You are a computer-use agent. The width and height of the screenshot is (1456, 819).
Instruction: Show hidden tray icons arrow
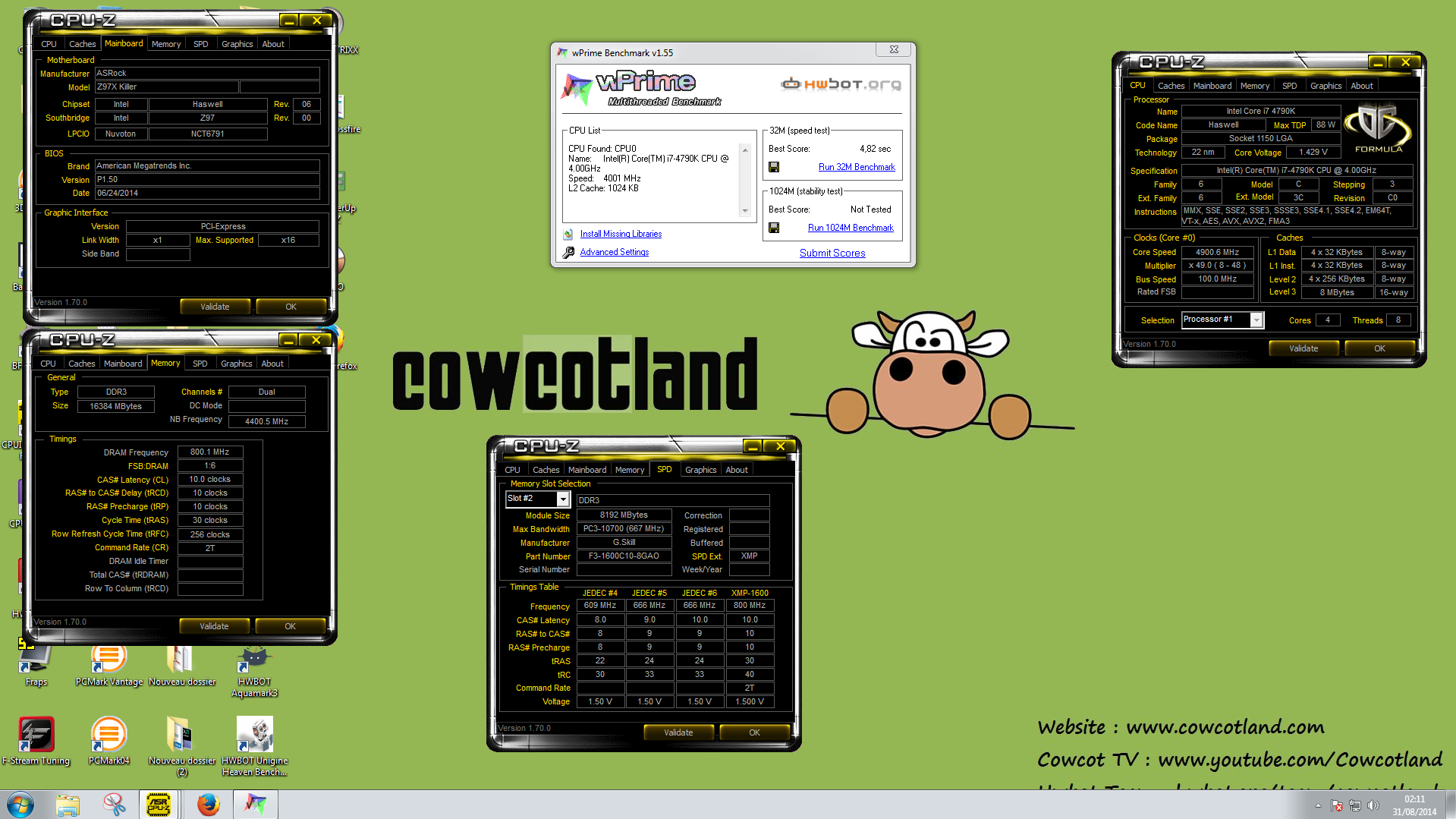pos(1318,805)
